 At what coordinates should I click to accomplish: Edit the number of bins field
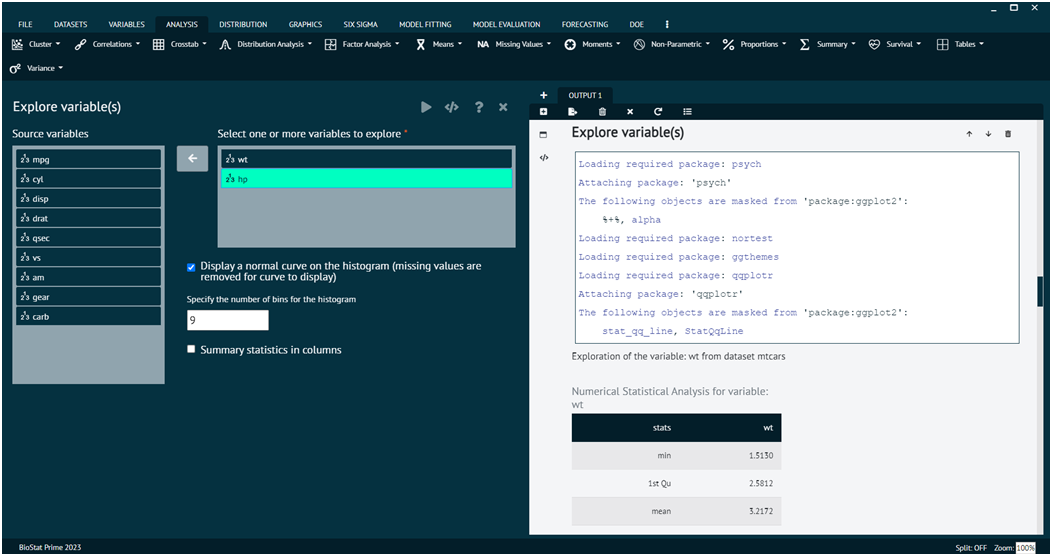(x=227, y=321)
